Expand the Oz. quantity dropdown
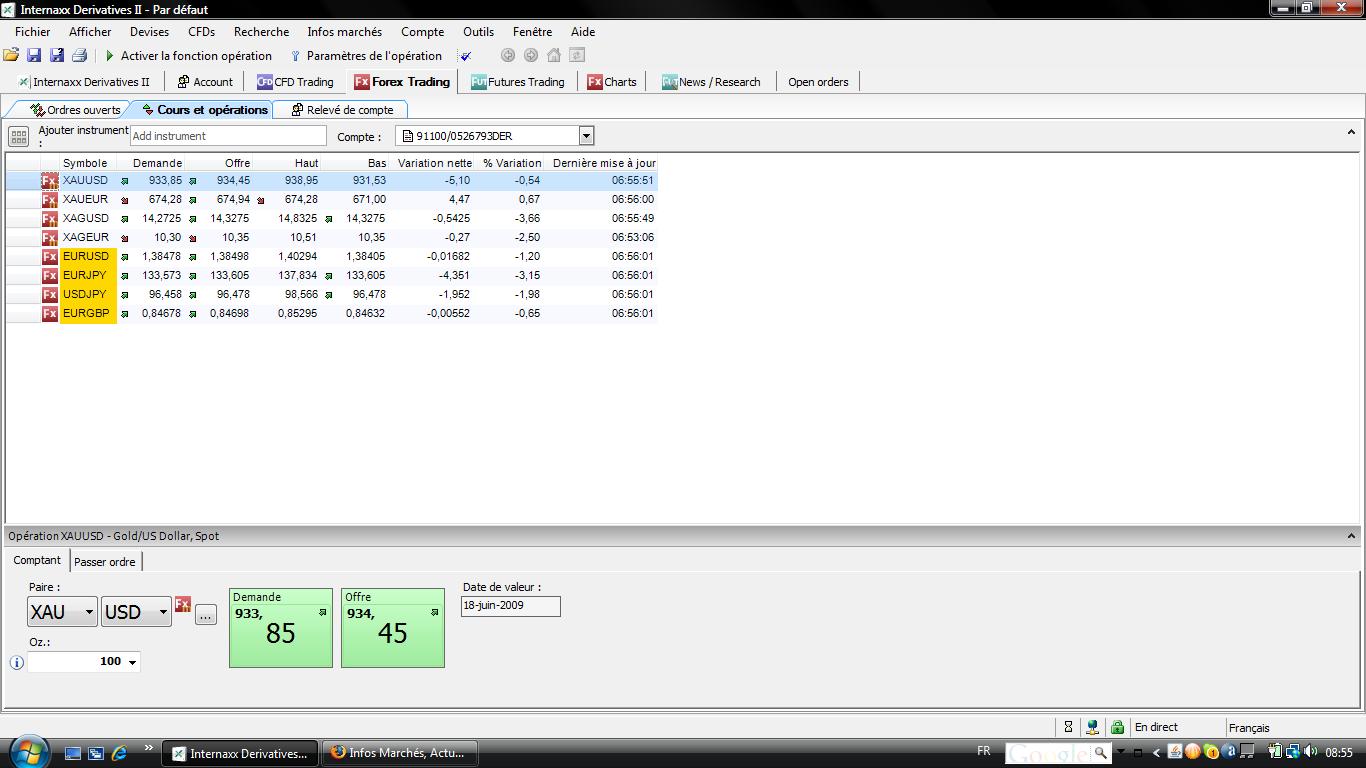The height and width of the screenshot is (768, 1366). (x=132, y=662)
